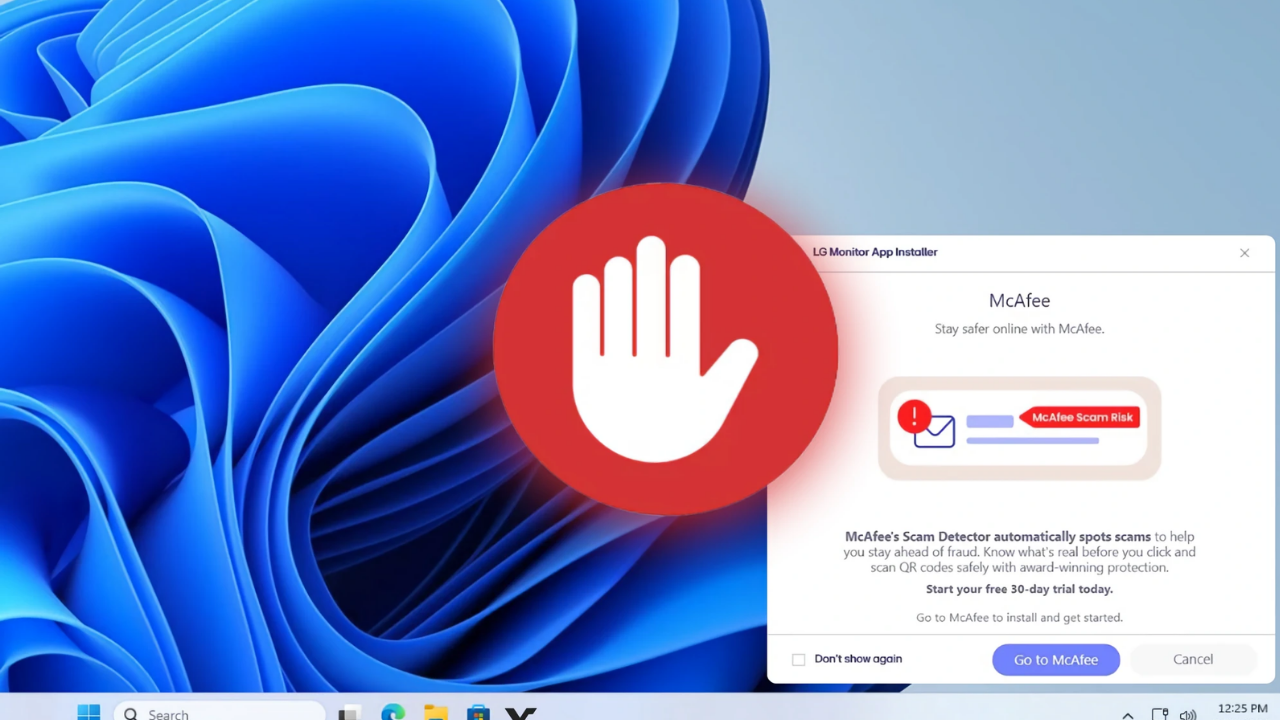
Task: Close the LG Monitor App Installer window
Action: pos(1245,253)
